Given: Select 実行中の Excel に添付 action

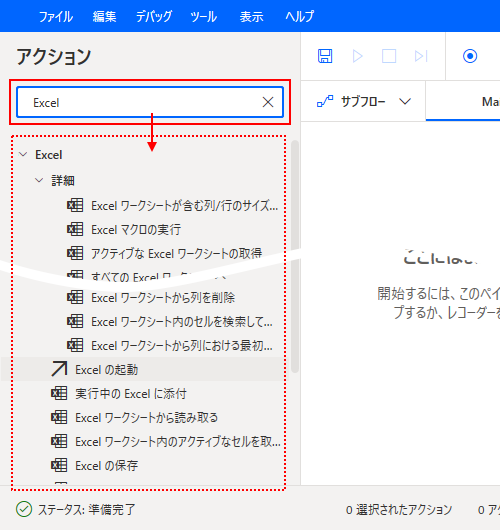Looking at the screenshot, I should coord(131,393).
